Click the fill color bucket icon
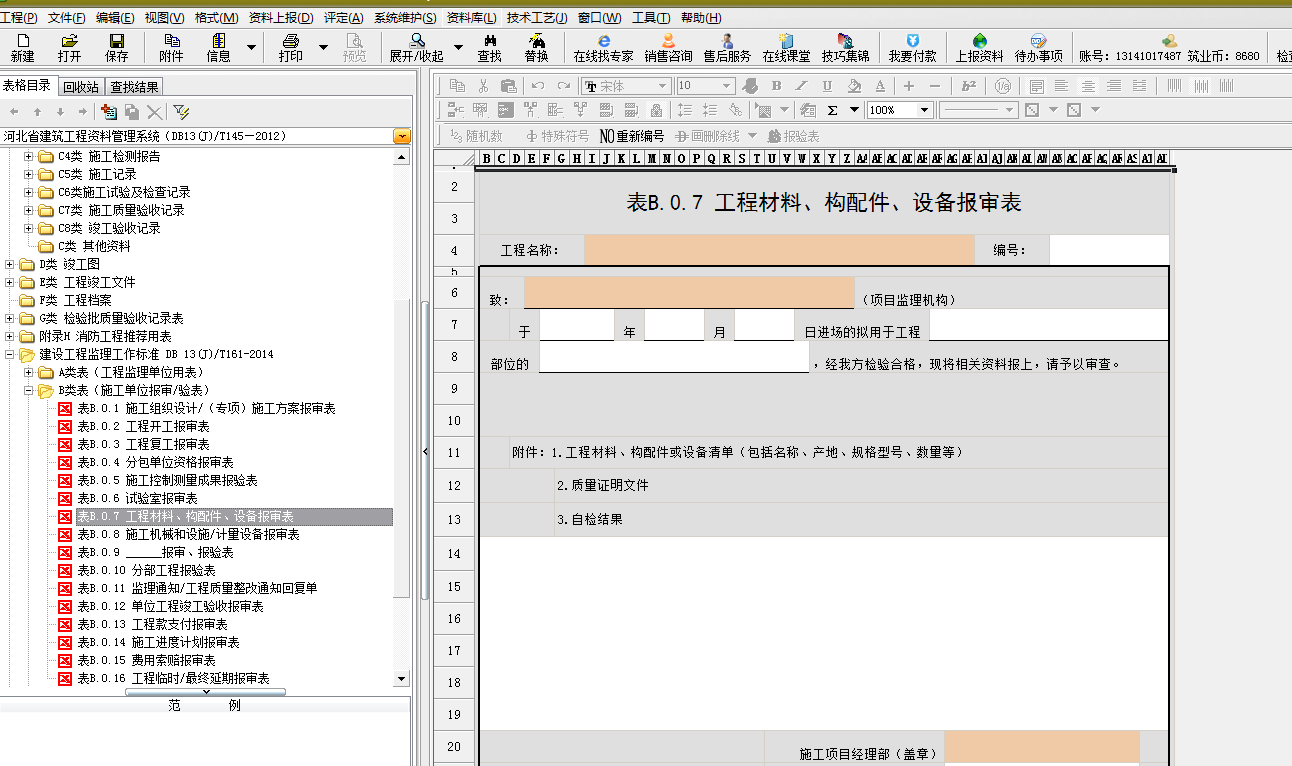The width and height of the screenshot is (1292, 766). pyautogui.click(x=853, y=86)
